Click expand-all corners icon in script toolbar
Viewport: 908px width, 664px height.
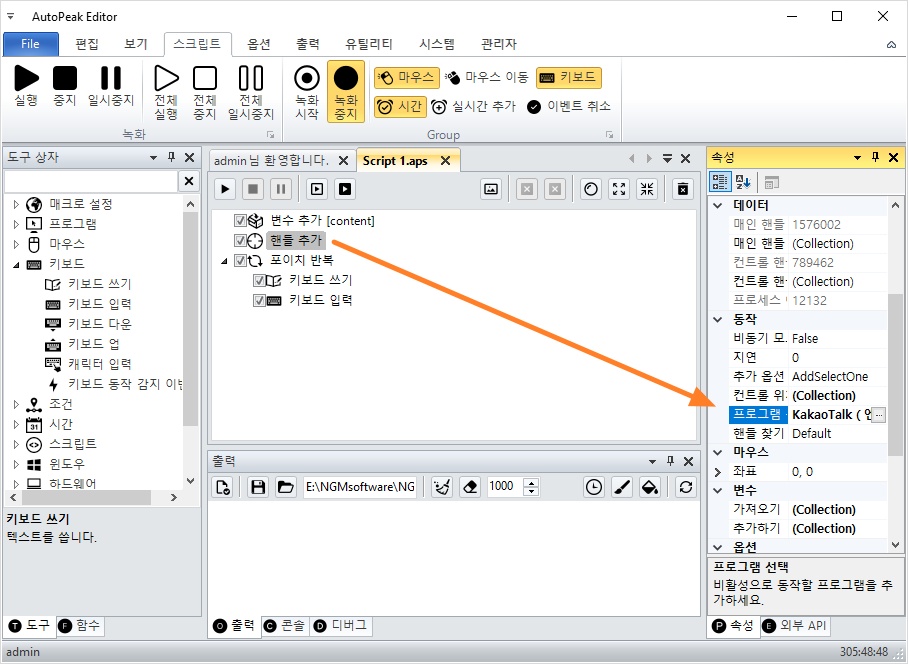coord(619,189)
